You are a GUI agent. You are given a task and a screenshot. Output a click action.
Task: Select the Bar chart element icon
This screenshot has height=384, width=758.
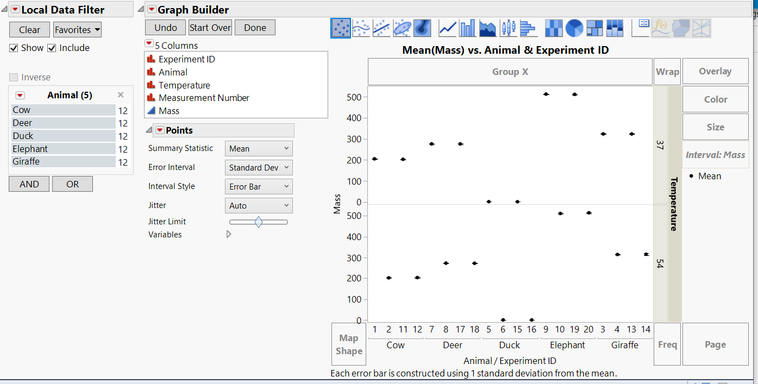coord(467,28)
